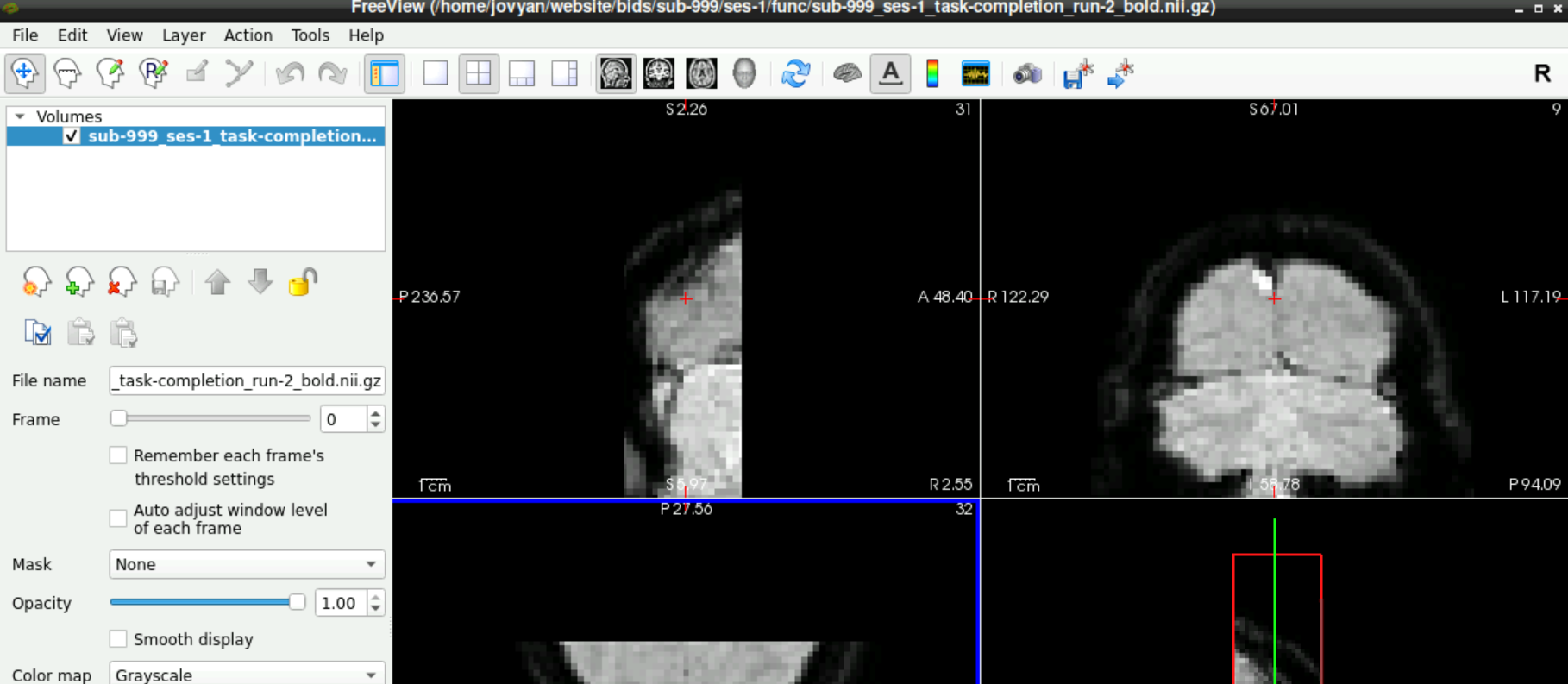Viewport: 1568px width, 684px height.
Task: Enable Smooth display checkbox
Action: point(118,639)
